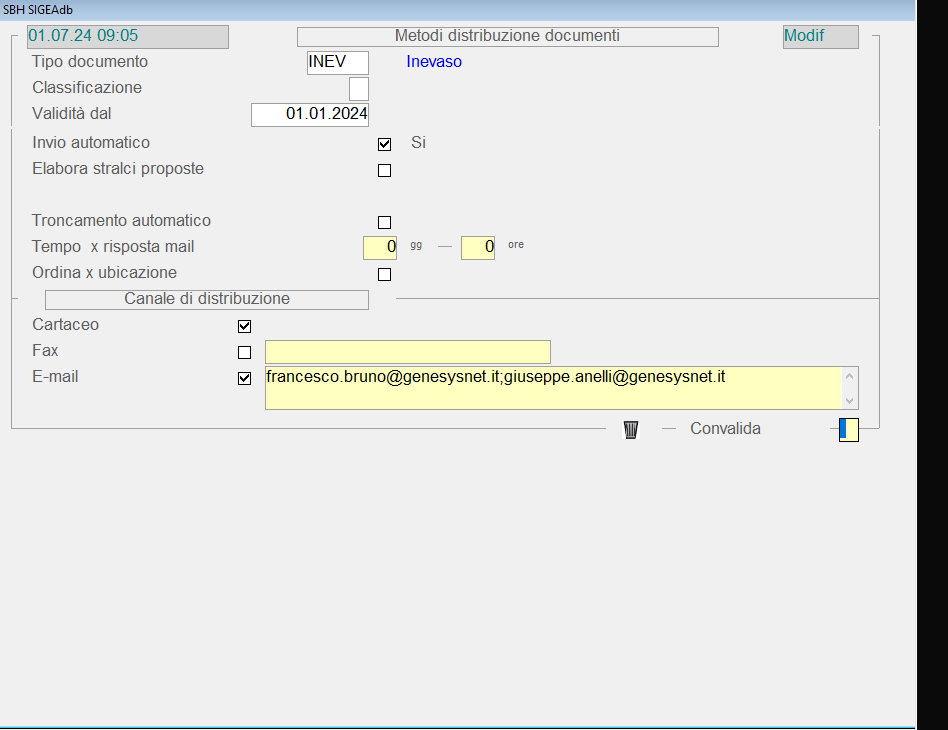Enable the Fax channel checkbox
Image resolution: width=948 pixels, height=730 pixels.
coord(244,352)
